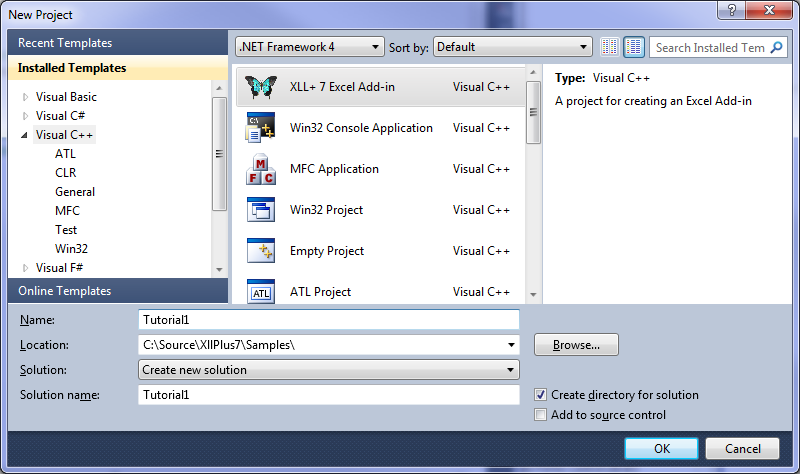The width and height of the screenshot is (800, 474).
Task: Click the tree panel scrollbar thumb
Action: point(219,154)
